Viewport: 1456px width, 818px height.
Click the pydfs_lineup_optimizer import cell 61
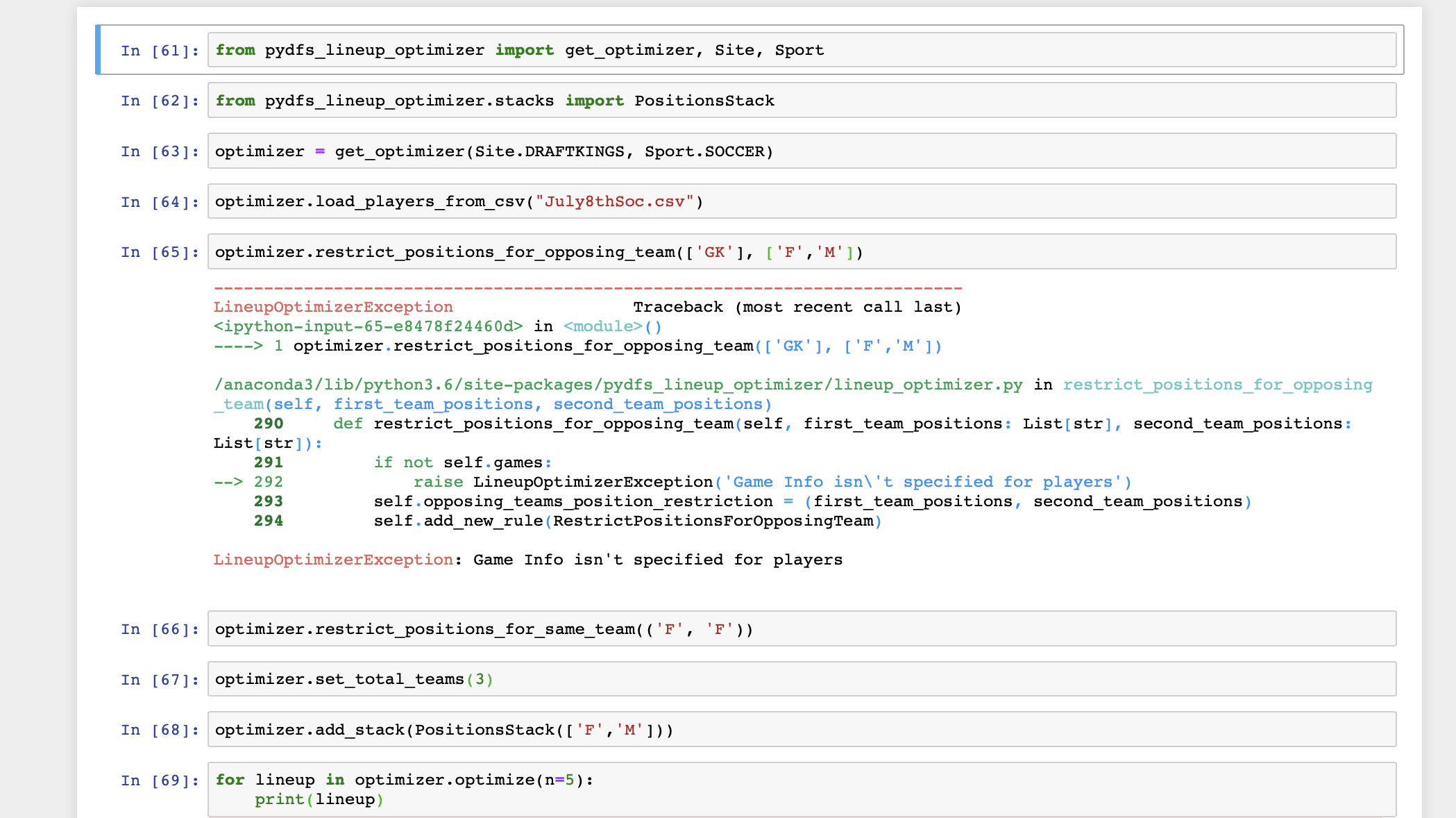click(x=802, y=50)
